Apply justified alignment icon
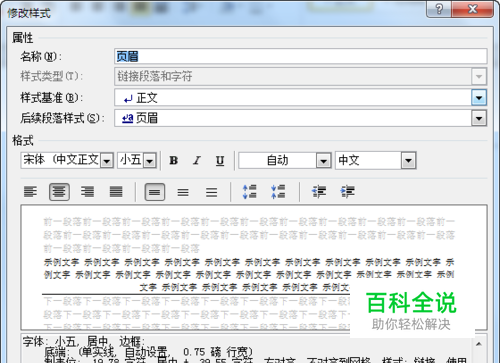Image resolution: width=500 pixels, height=363 pixels. tap(116, 192)
